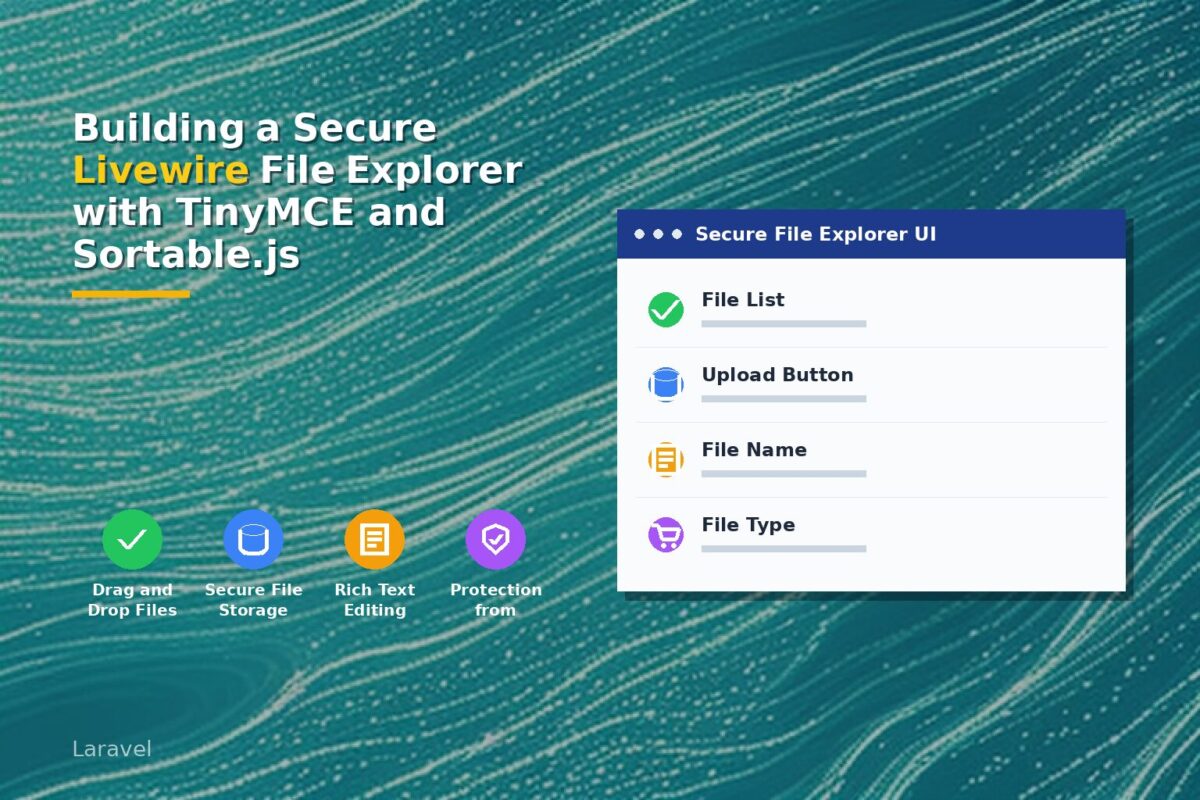Click the three window dots in title bar

(x=658, y=234)
